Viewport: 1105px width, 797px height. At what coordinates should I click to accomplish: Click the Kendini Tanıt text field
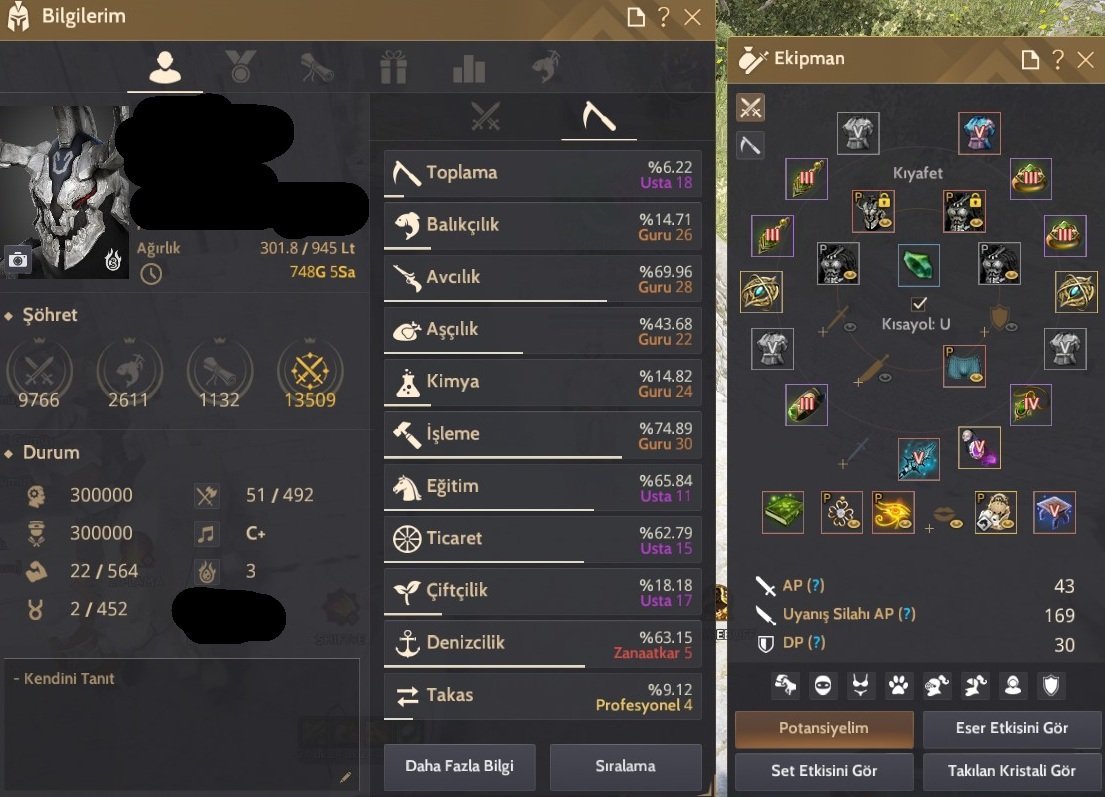point(182,724)
